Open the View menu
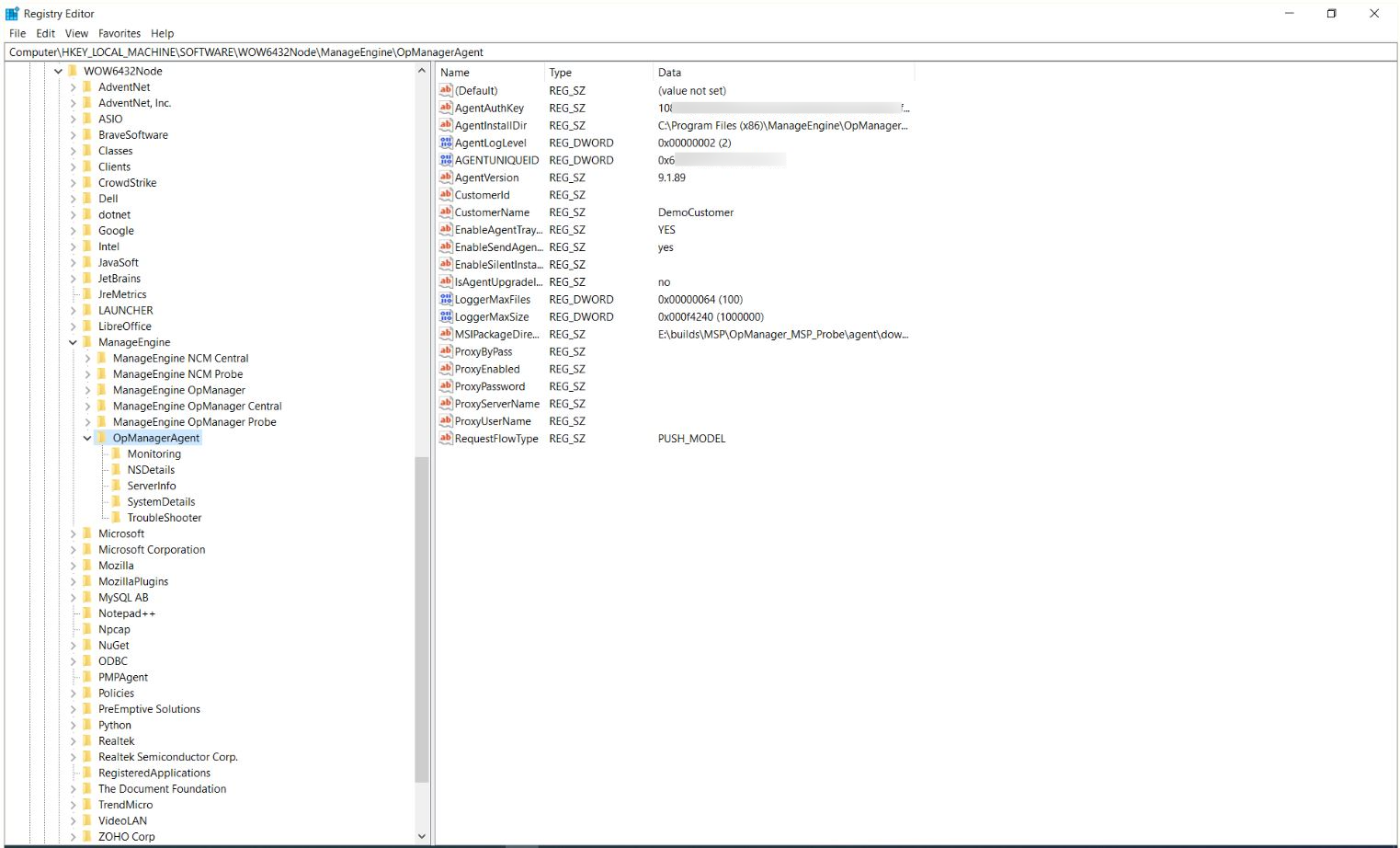This screenshot has height=848, width=1400. tap(76, 33)
